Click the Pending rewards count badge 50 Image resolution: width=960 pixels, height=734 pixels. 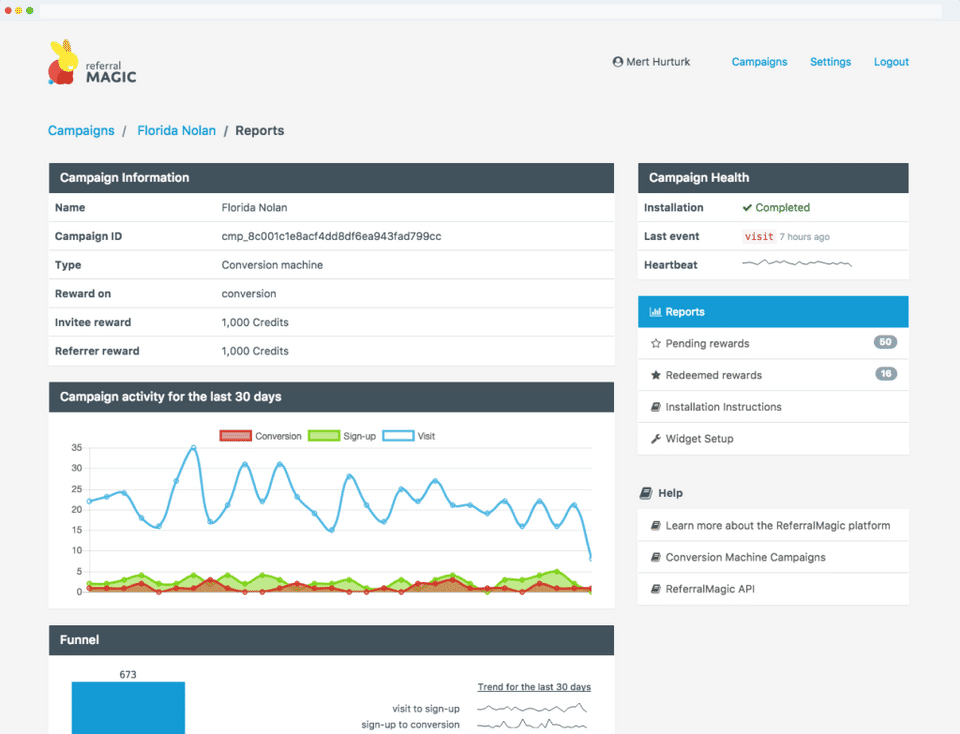pyautogui.click(x=885, y=342)
